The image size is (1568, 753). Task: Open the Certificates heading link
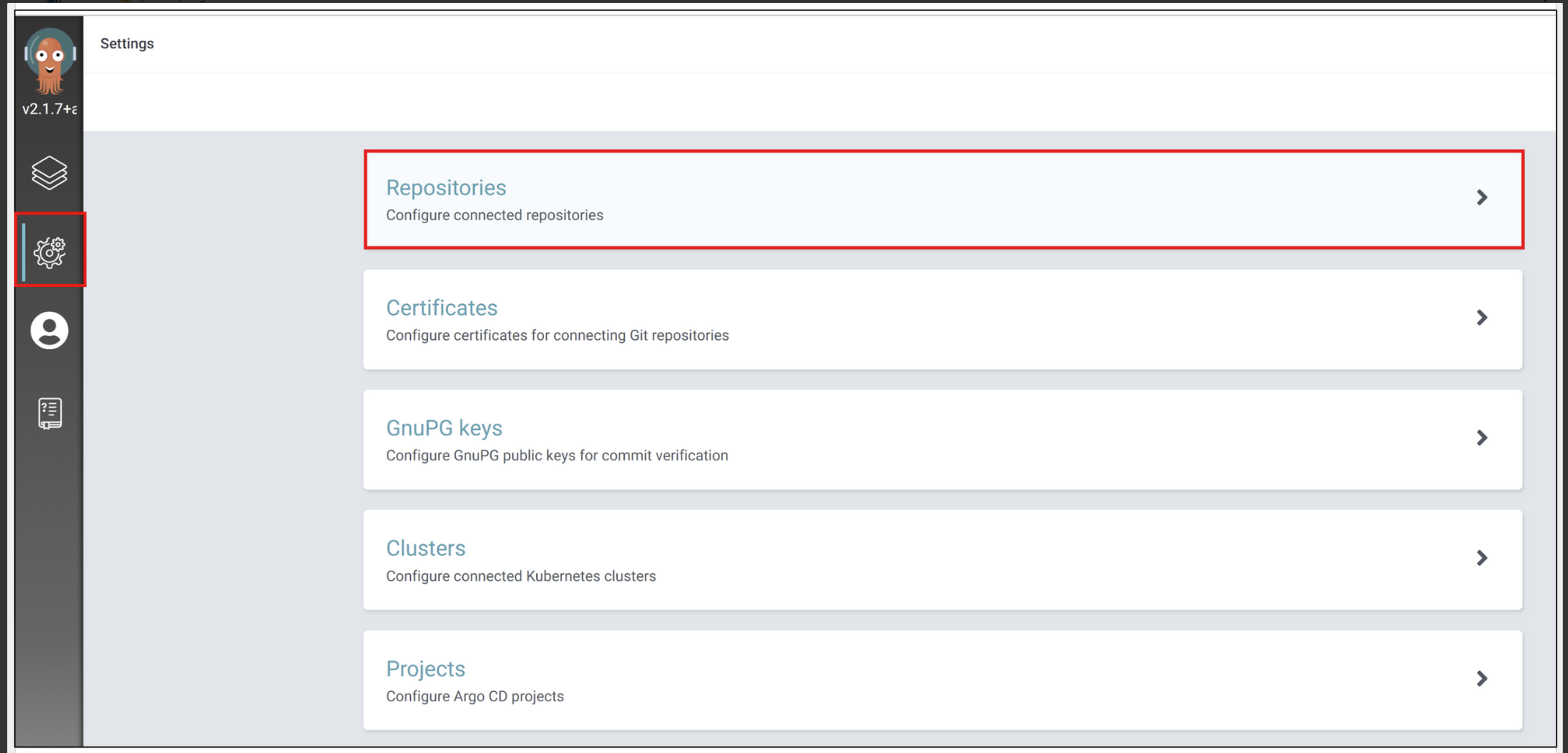click(x=441, y=308)
